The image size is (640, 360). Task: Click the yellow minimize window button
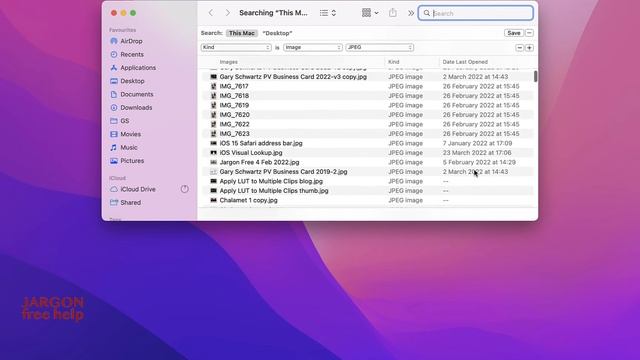coord(123,13)
